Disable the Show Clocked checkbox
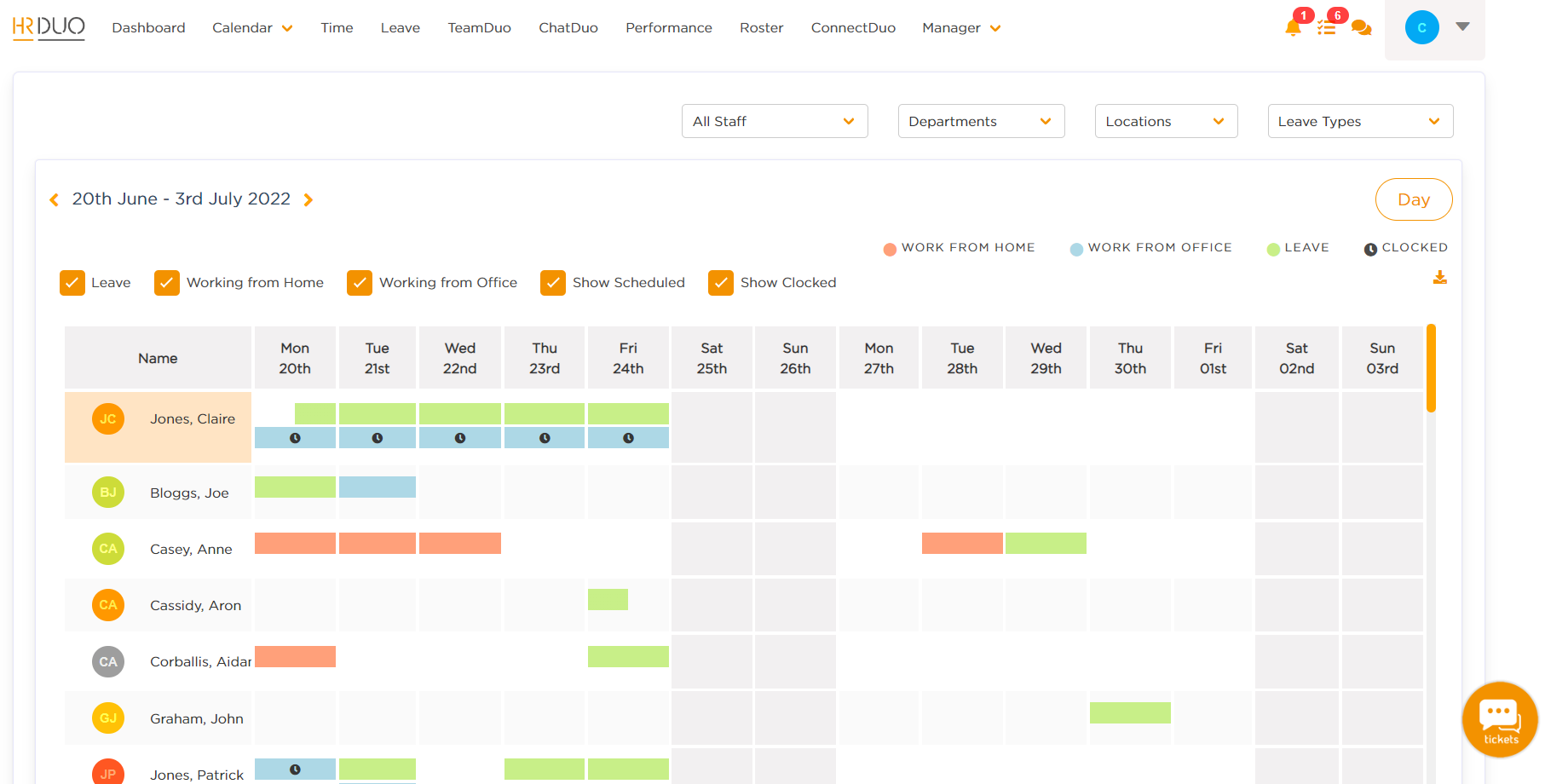Viewport: 1545px width, 784px height. coord(721,283)
